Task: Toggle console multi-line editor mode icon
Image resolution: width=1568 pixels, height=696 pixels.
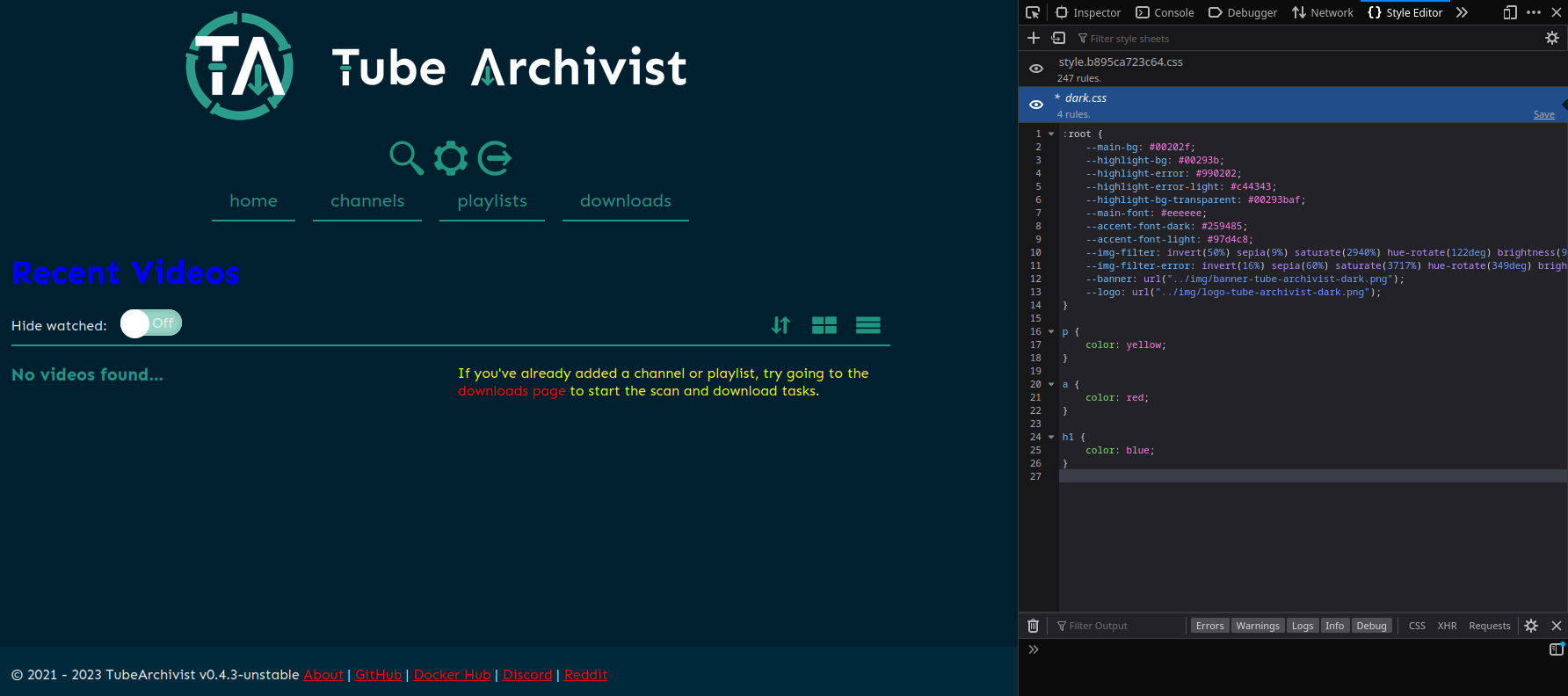Action: click(x=1557, y=649)
